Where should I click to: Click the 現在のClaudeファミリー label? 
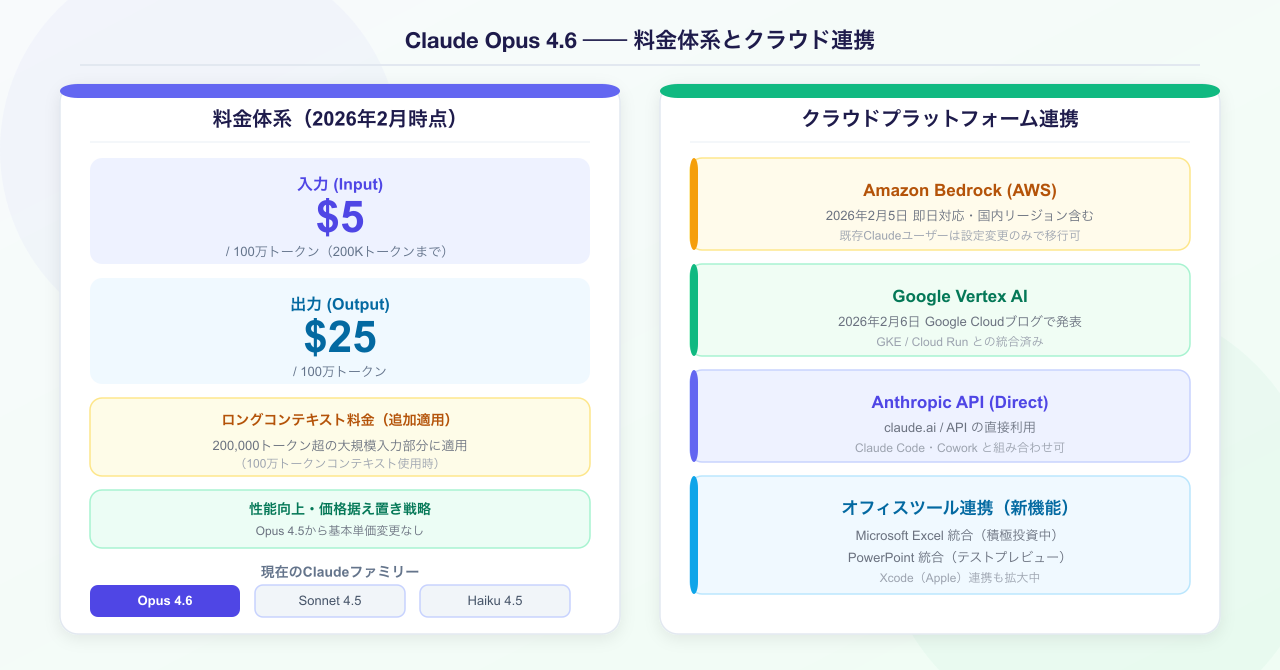340,572
